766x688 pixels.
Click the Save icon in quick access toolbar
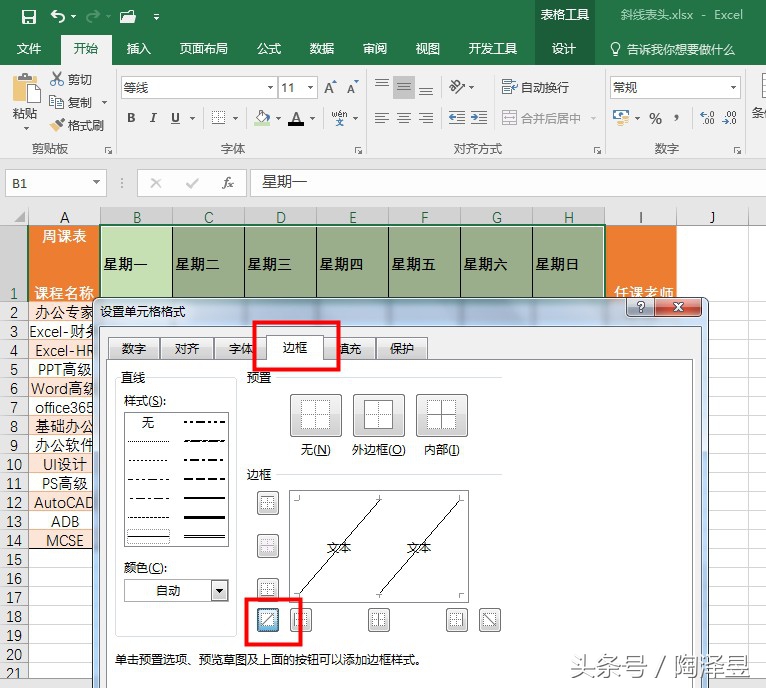click(29, 17)
